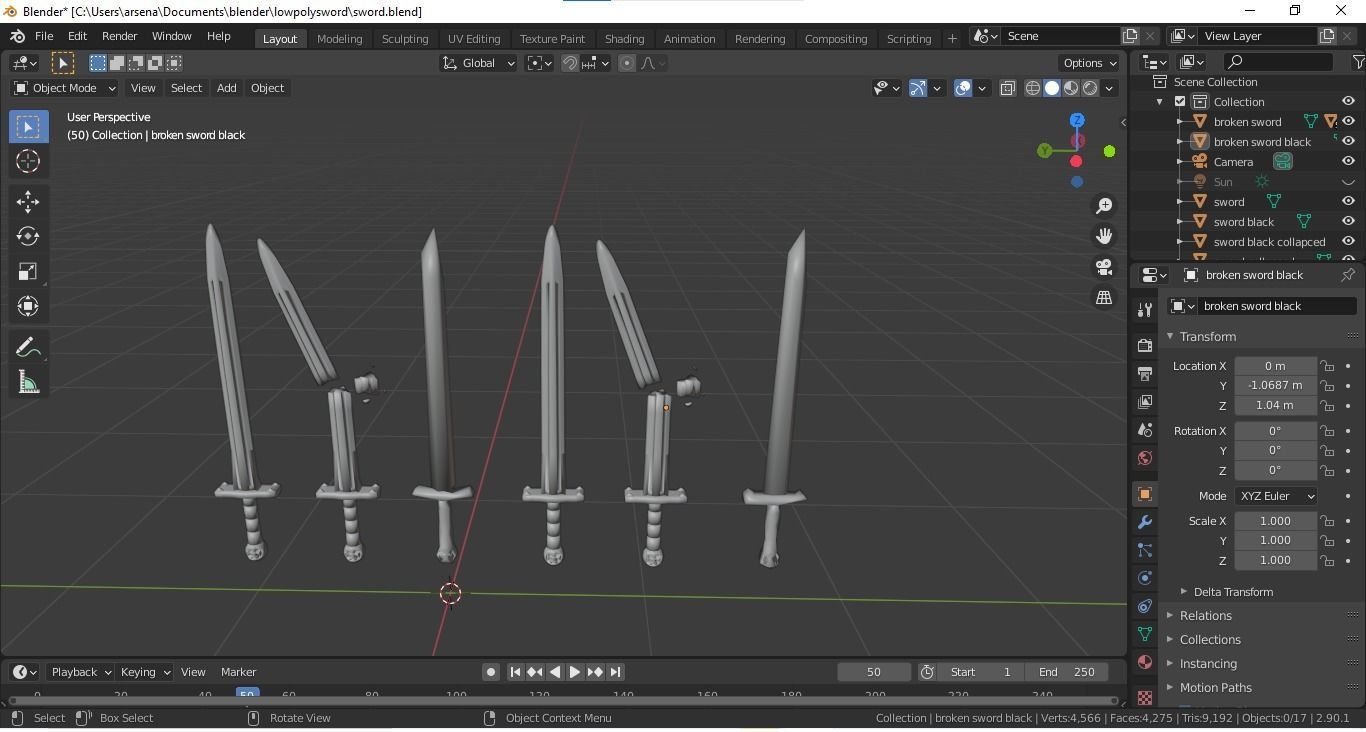Click the viewport zoom magnifier icon
1366x732 pixels.
[1104, 205]
